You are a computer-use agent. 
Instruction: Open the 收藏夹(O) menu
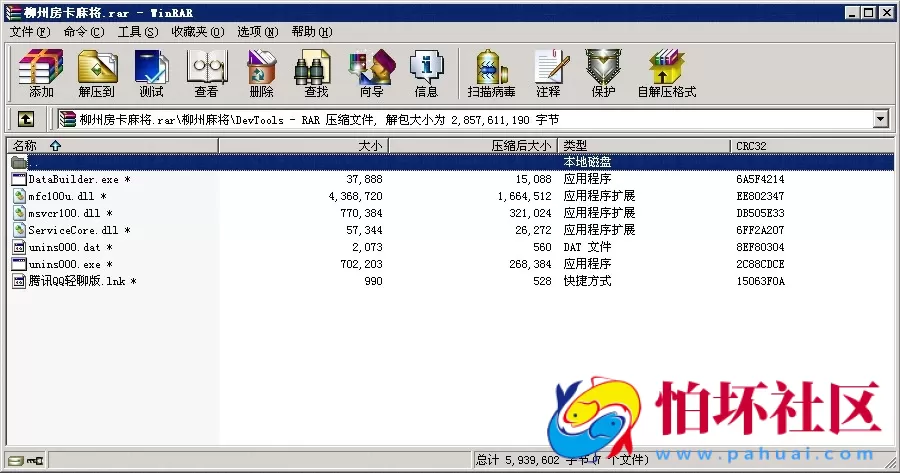coord(197,32)
